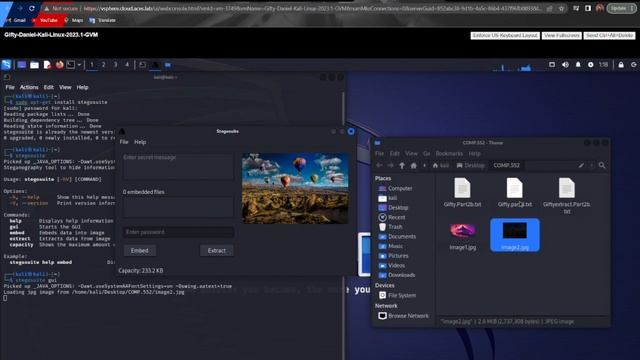The image size is (640, 360).
Task: Select the Thunar taskbar window button
Action: 168,64
